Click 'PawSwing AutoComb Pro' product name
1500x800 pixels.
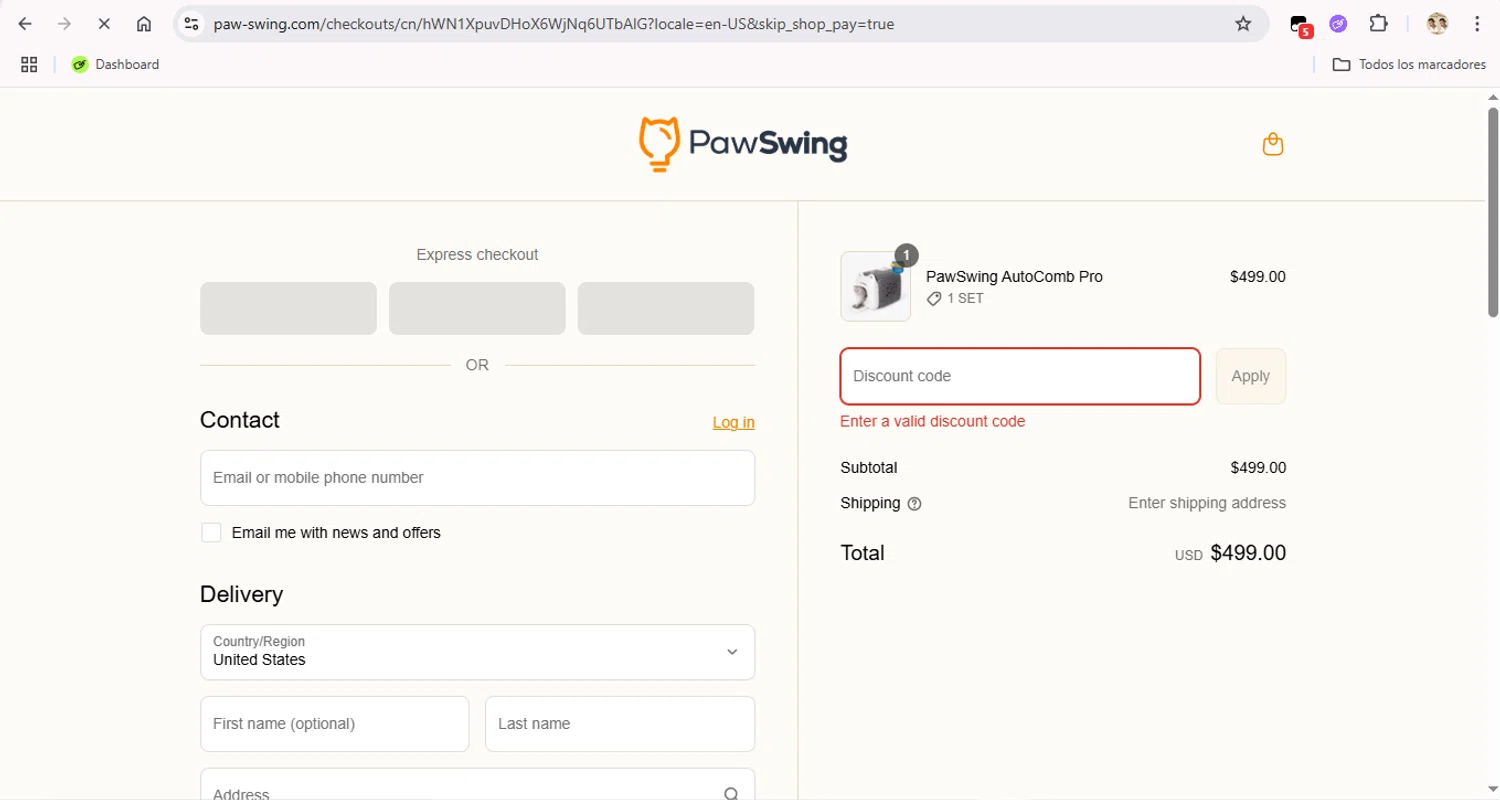click(1014, 277)
